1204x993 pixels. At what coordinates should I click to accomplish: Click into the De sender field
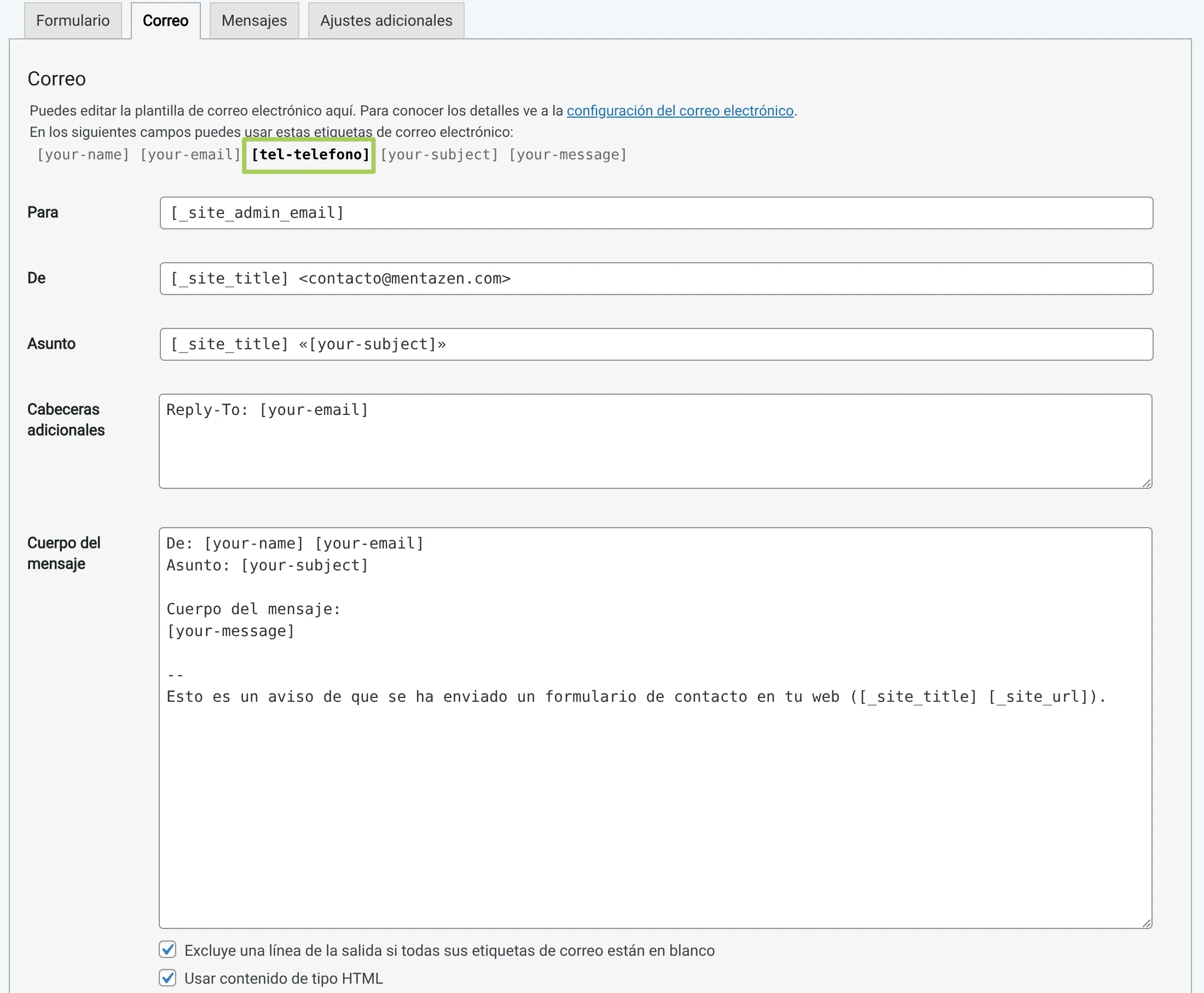(656, 279)
